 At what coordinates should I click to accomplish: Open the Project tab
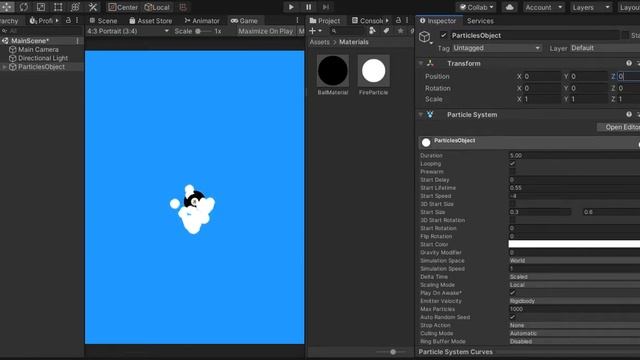[324, 20]
